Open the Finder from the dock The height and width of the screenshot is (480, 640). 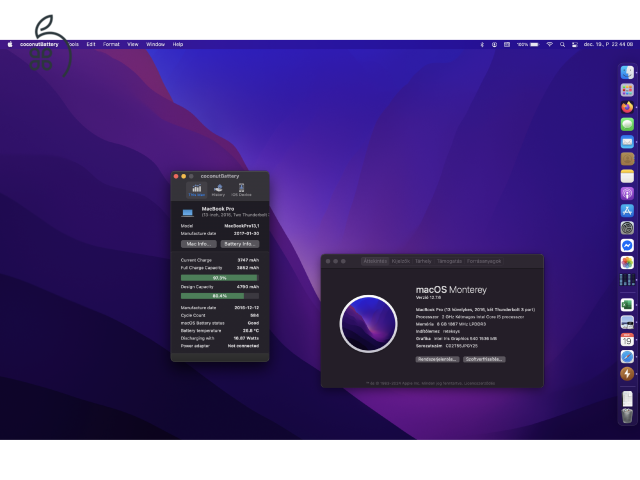[627, 73]
